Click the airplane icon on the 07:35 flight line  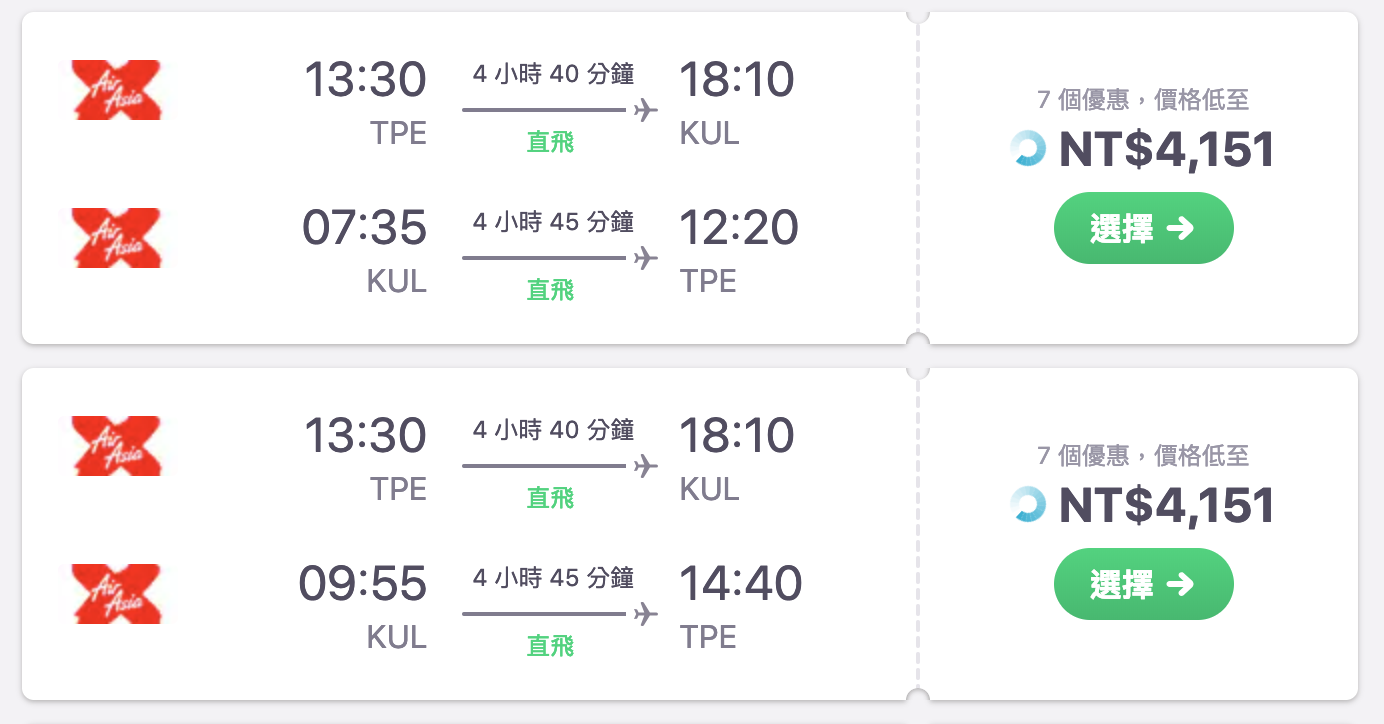(x=646, y=257)
